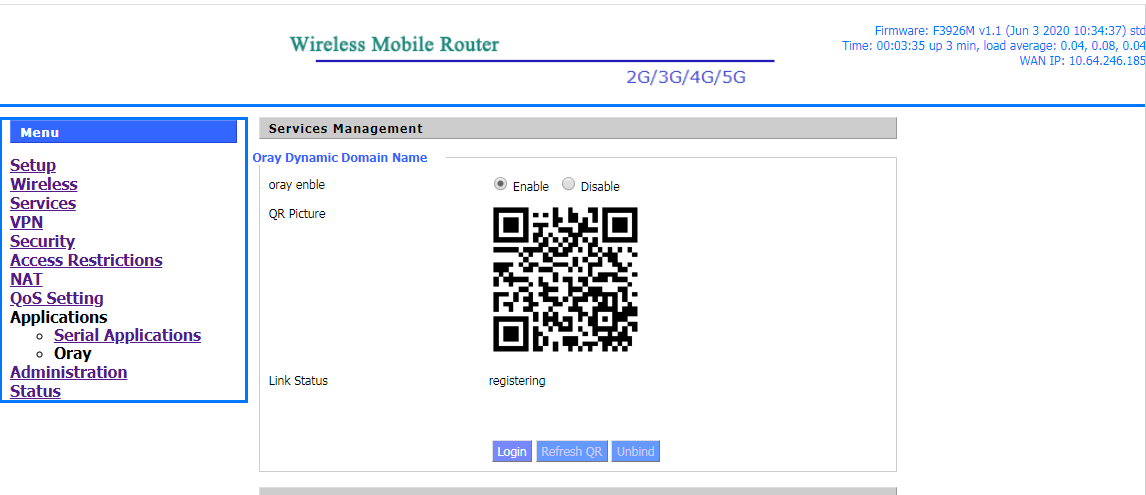Select the Applications menu item
Image resolution: width=1146 pixels, height=495 pixels.
[58, 317]
